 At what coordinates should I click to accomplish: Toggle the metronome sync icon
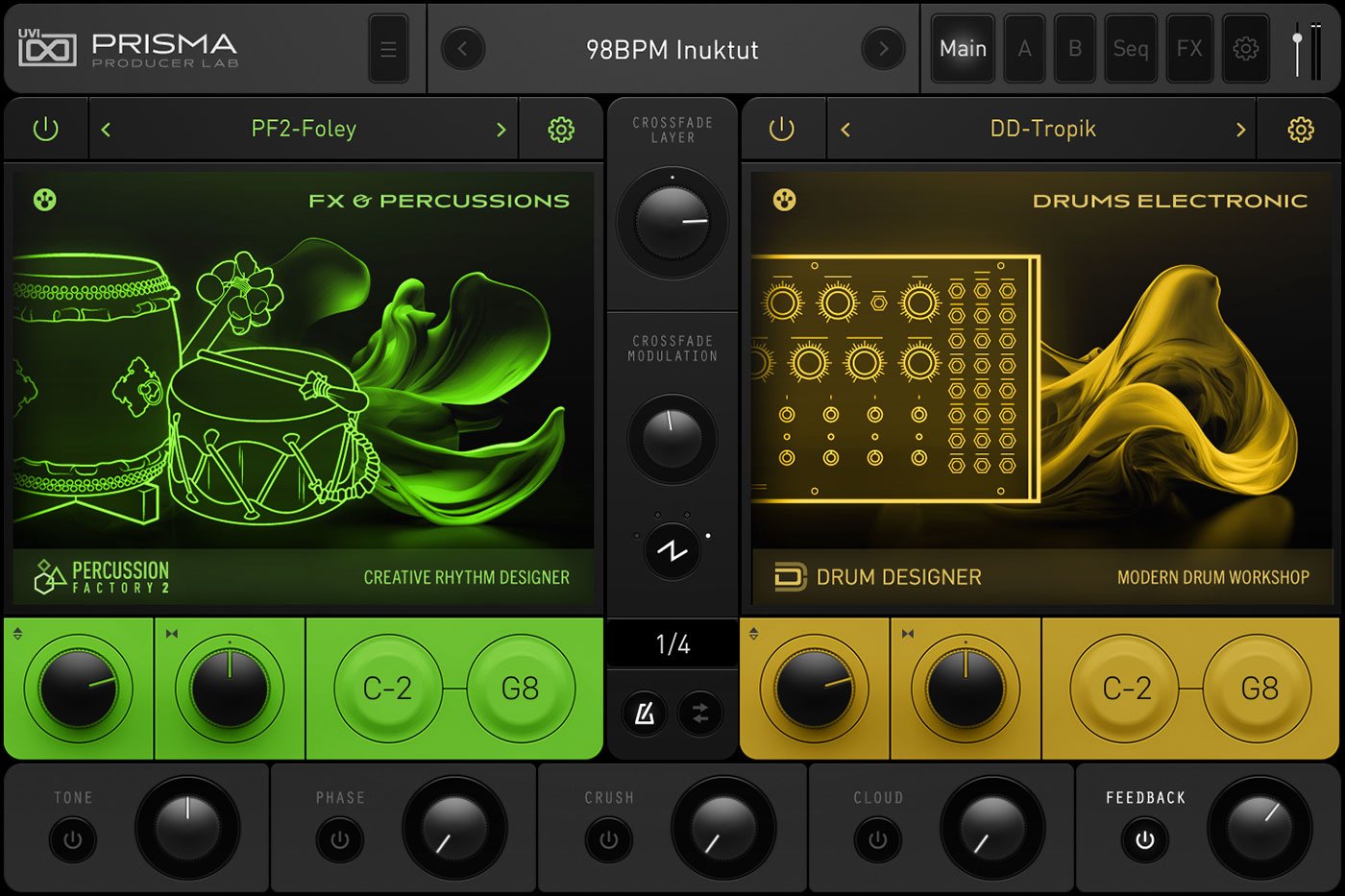tap(645, 714)
